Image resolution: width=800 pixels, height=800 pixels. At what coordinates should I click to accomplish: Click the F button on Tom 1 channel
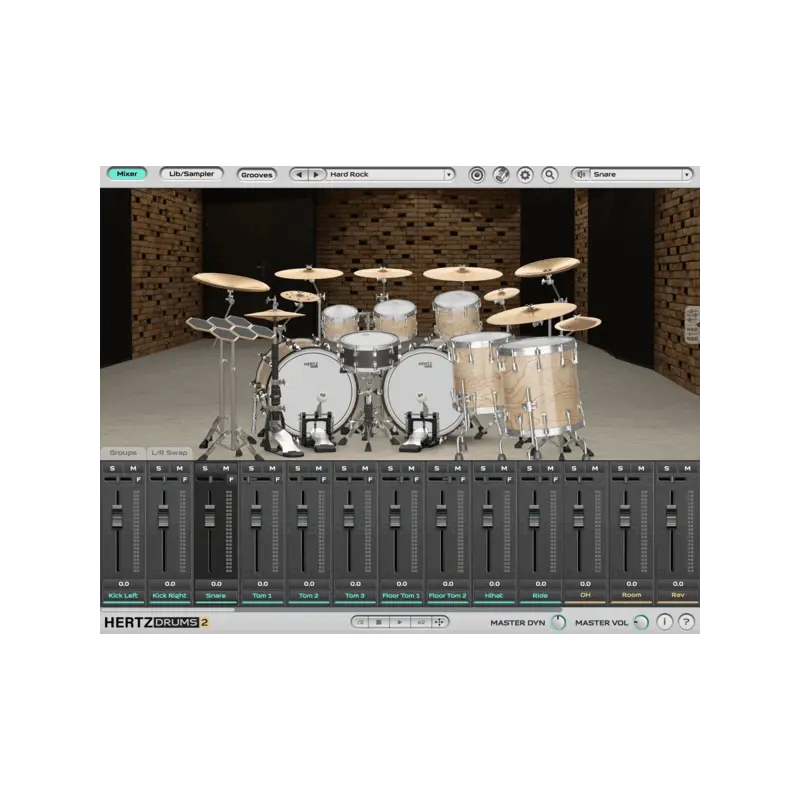[278, 480]
